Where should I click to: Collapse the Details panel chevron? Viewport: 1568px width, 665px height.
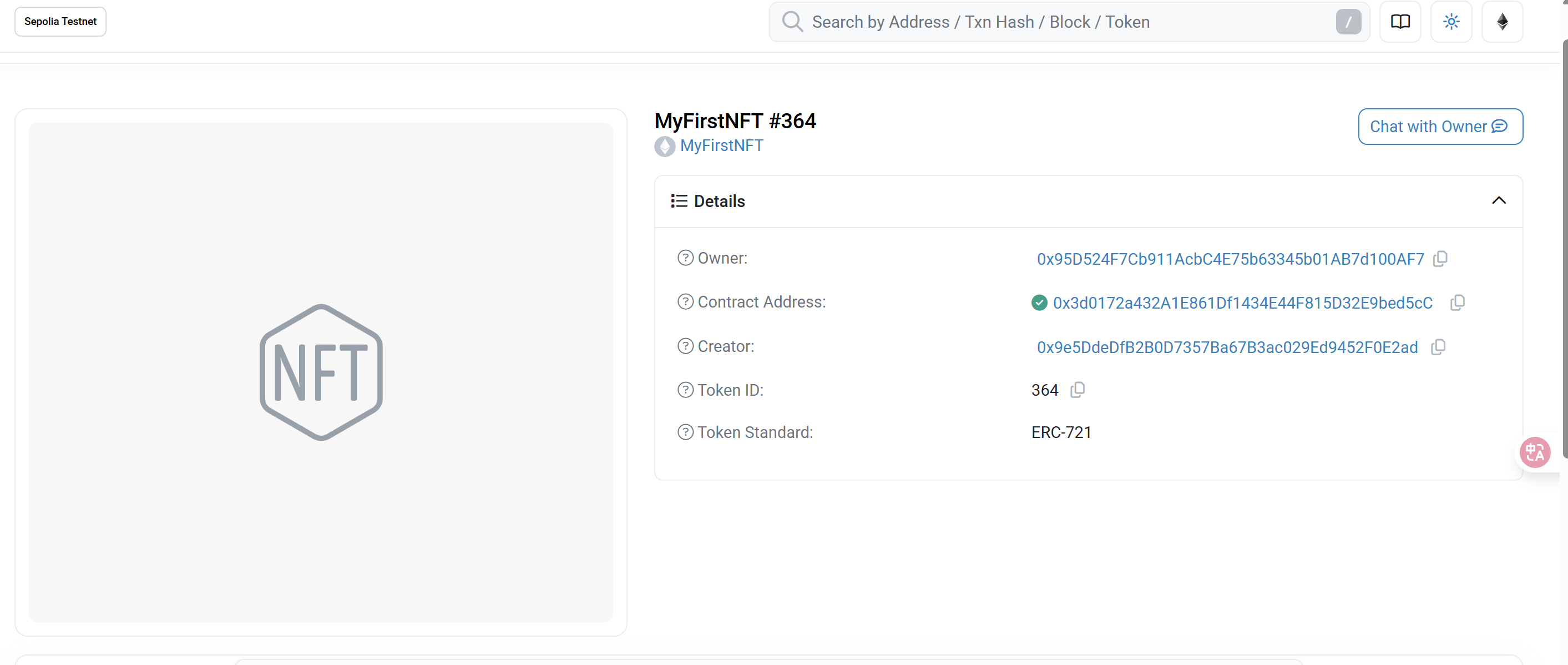[x=1499, y=201]
